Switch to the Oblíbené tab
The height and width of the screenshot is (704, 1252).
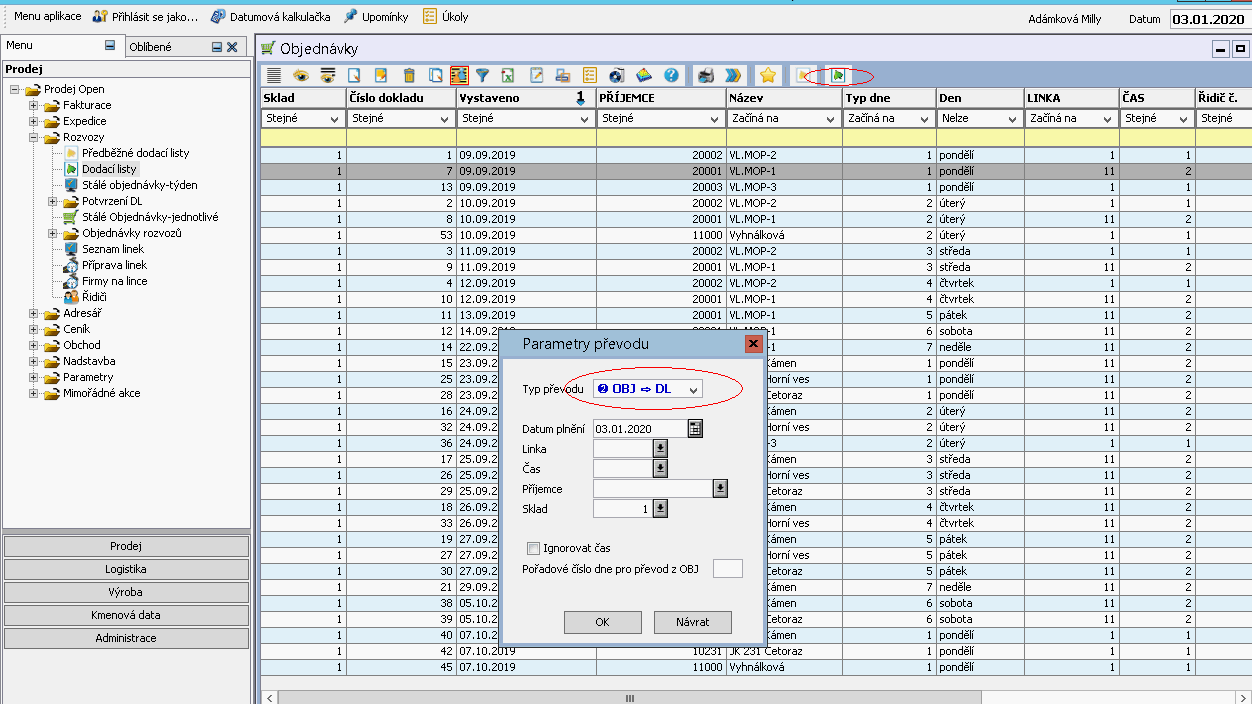click(150, 47)
